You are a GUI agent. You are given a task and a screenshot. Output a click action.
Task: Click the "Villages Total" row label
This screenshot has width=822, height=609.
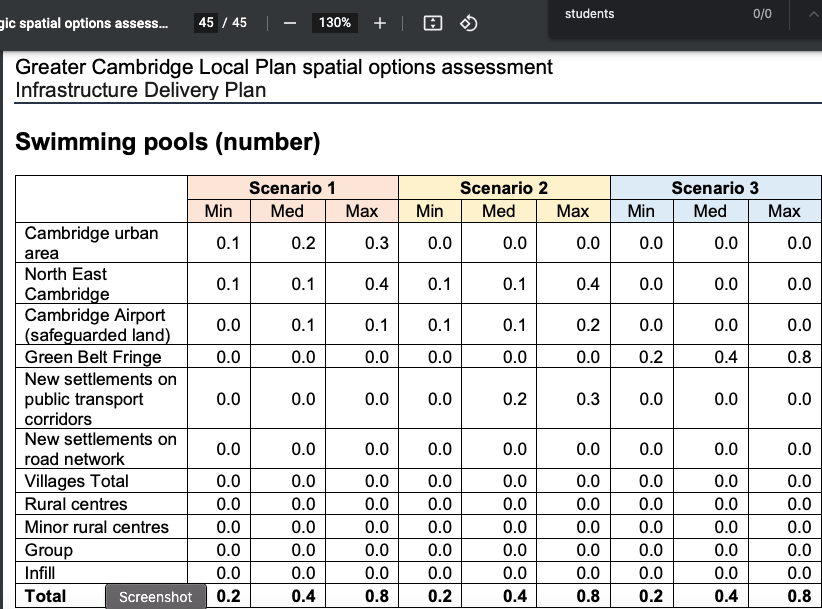(77, 481)
